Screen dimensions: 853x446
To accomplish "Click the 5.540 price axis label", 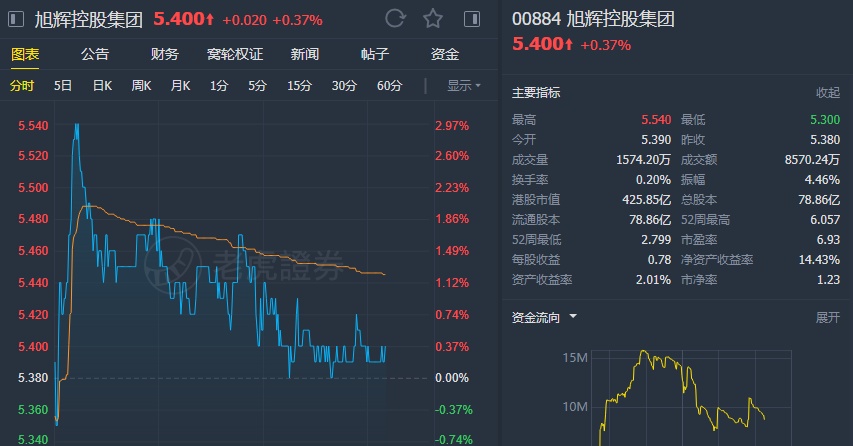I will pos(33,126).
